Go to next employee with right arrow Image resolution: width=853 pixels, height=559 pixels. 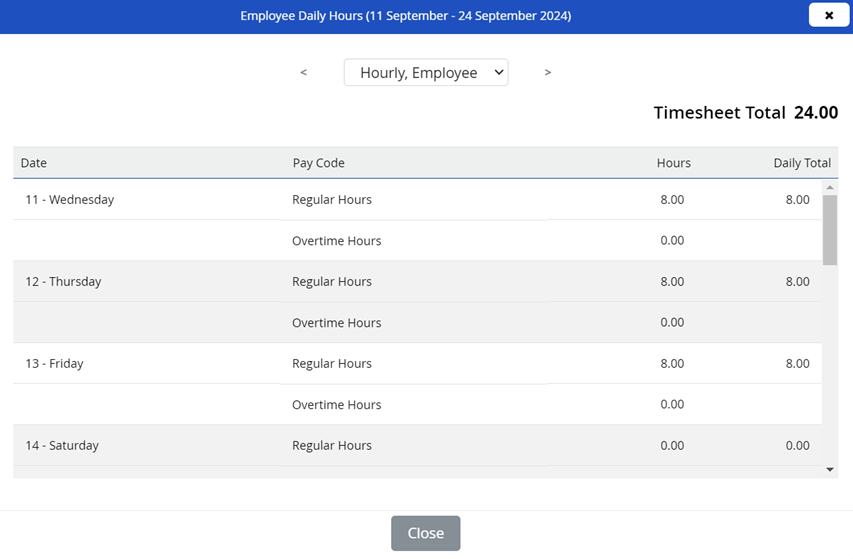coord(547,72)
